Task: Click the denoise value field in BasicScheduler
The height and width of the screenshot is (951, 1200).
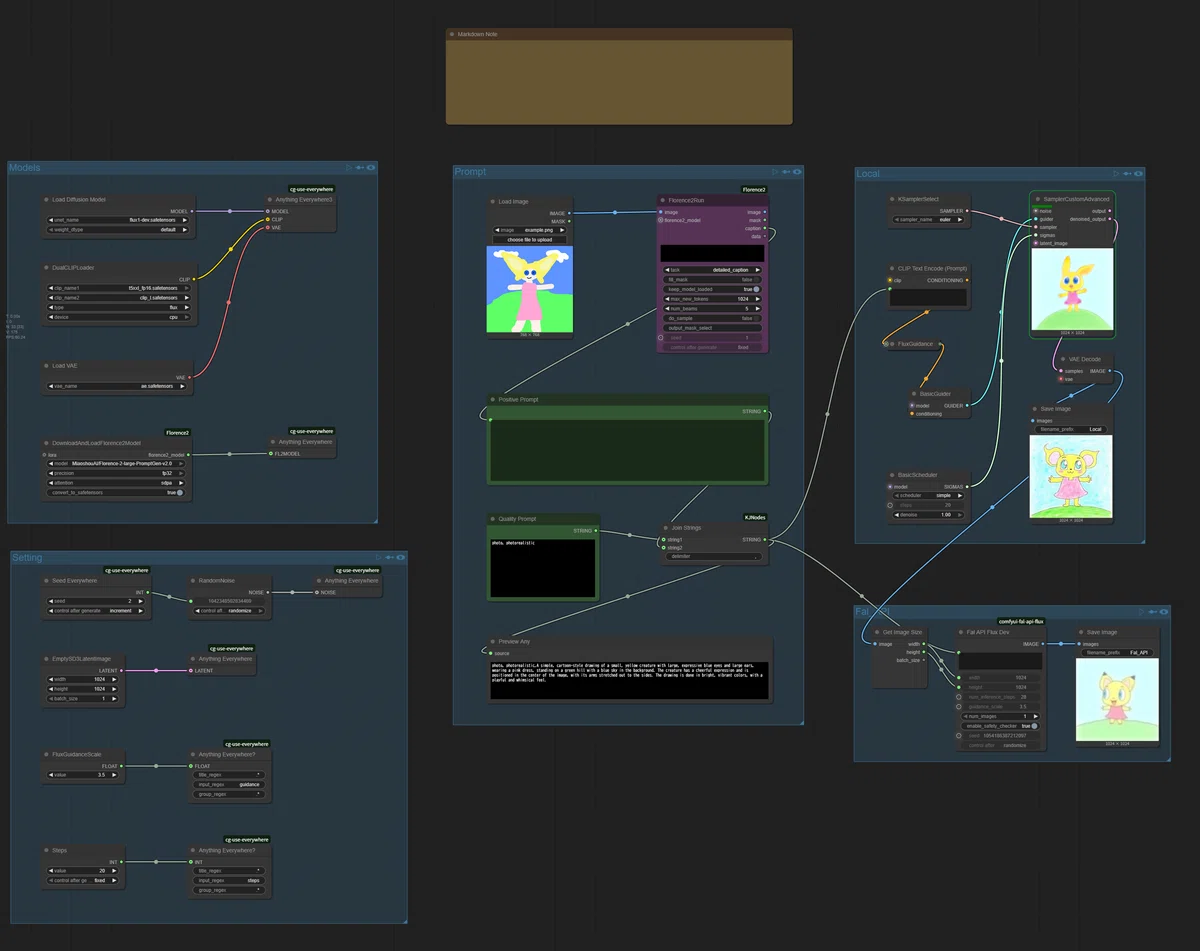Action: pyautogui.click(x=928, y=514)
